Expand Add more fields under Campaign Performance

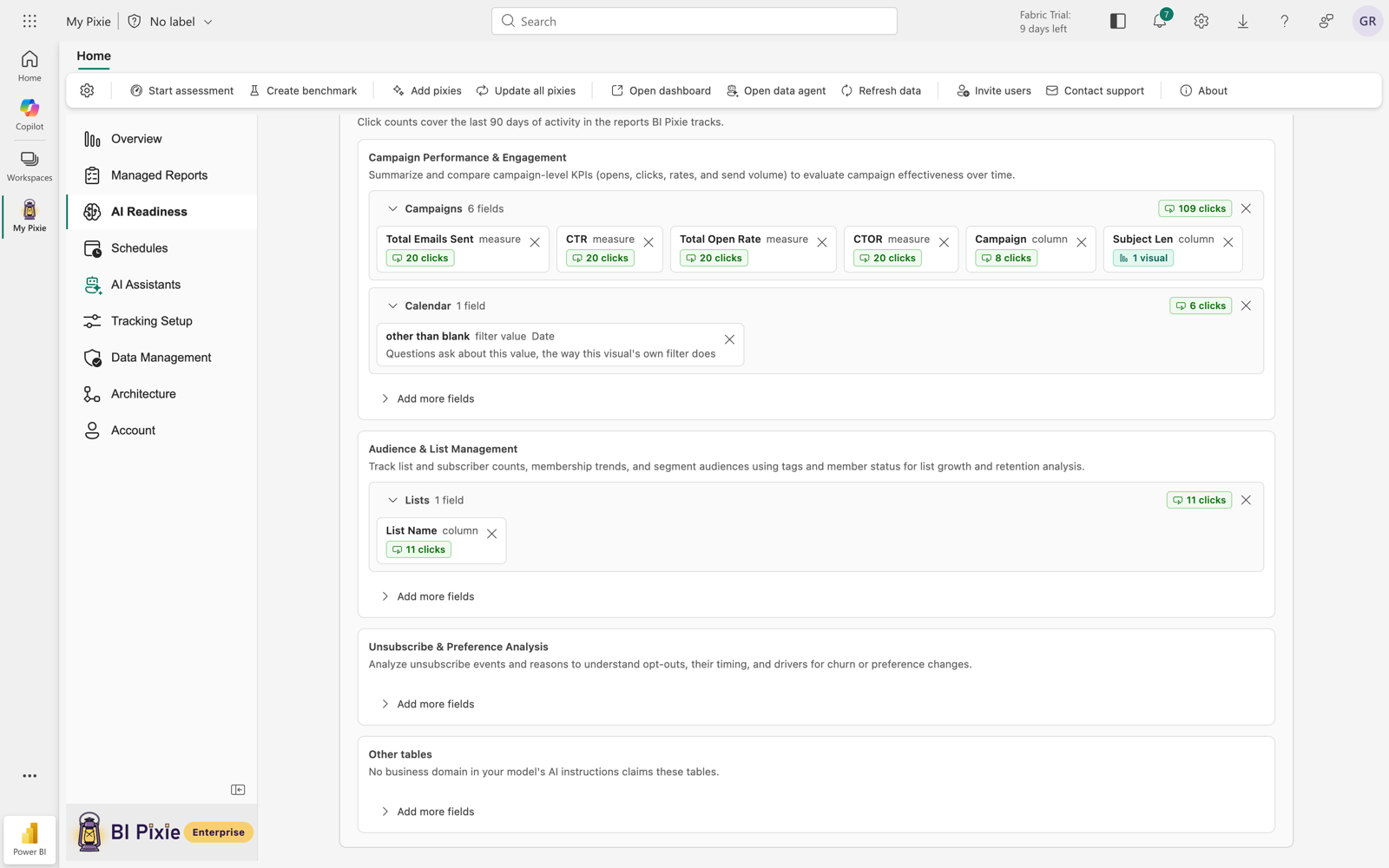[428, 398]
